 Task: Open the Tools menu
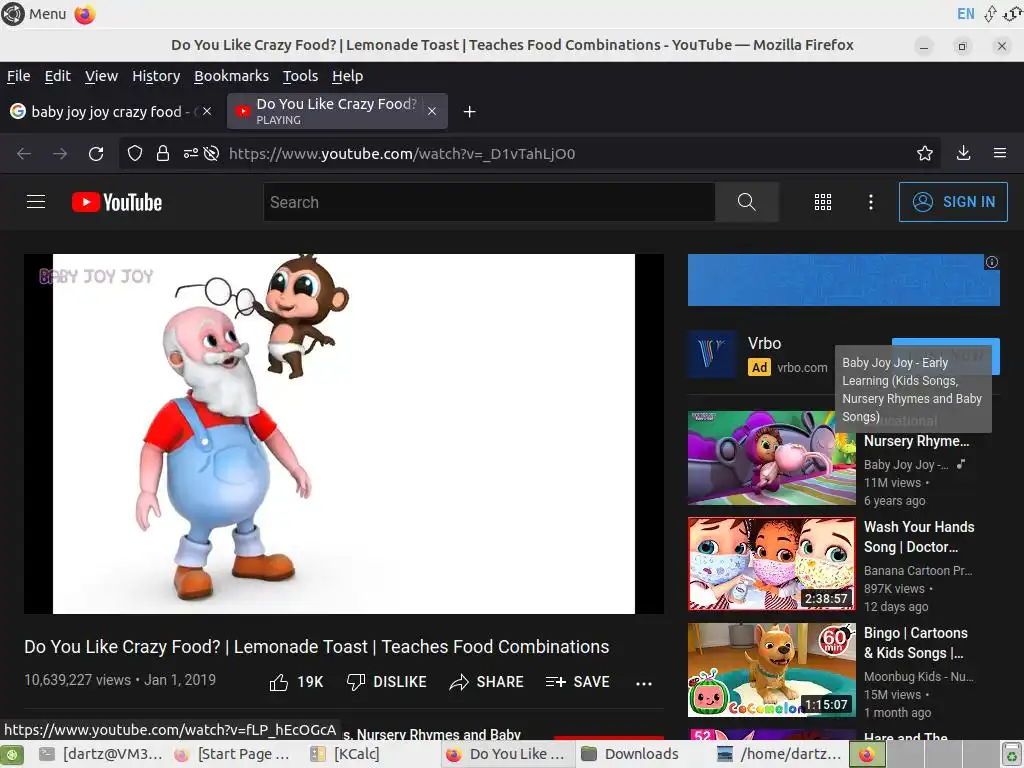point(300,76)
